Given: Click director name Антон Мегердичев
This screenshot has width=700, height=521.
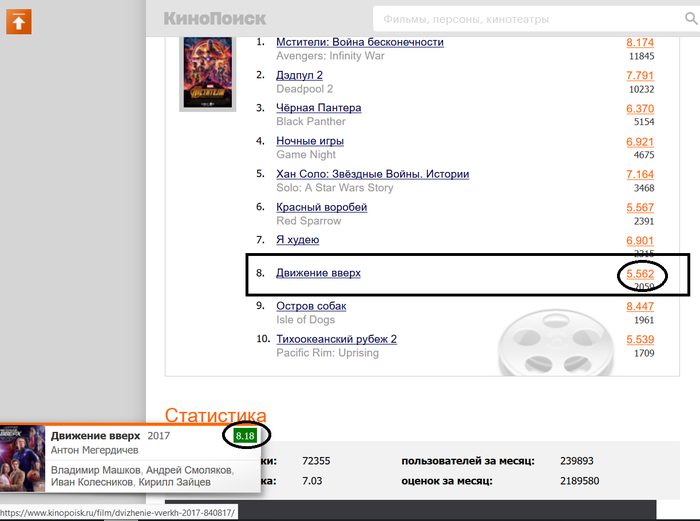Looking at the screenshot, I should (x=95, y=450).
